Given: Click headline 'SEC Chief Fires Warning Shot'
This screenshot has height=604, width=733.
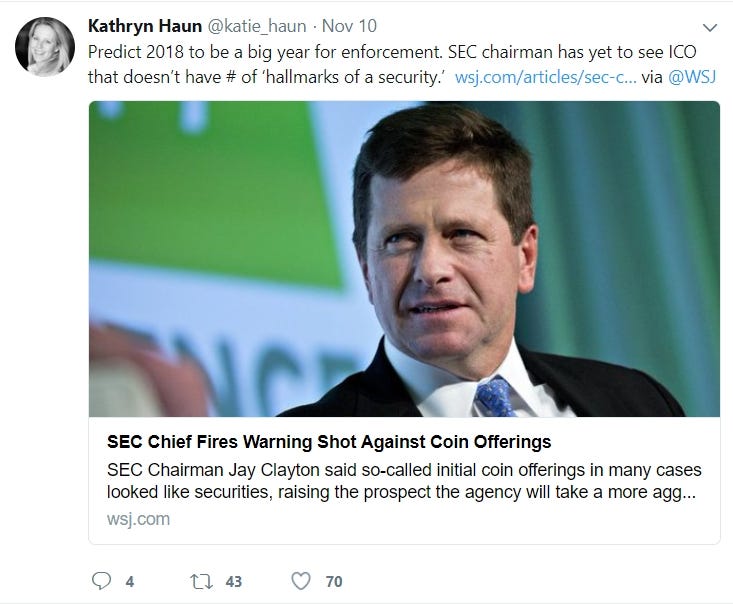Looking at the screenshot, I should coord(329,441).
